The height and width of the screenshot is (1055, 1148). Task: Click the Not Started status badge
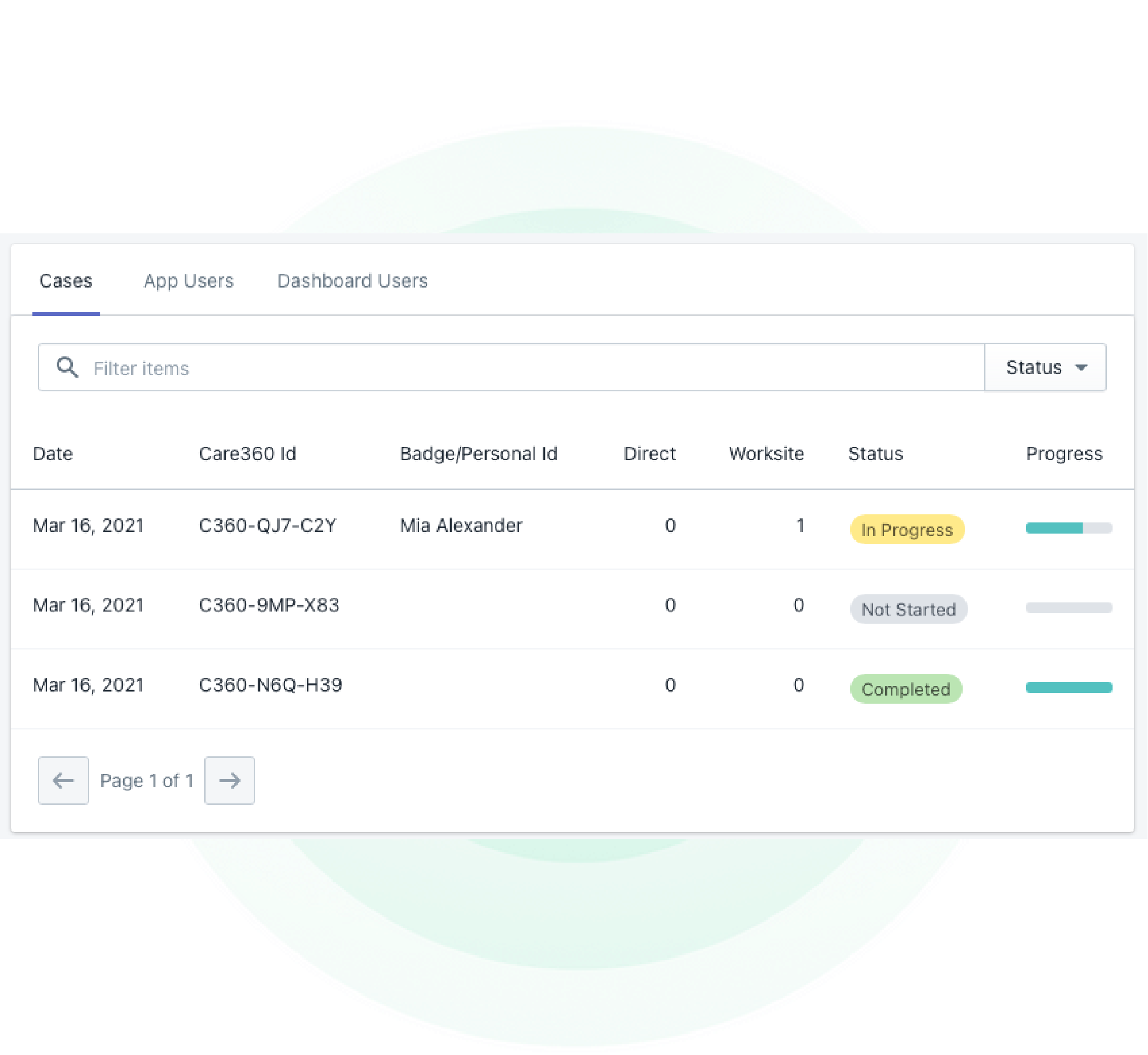pos(908,609)
